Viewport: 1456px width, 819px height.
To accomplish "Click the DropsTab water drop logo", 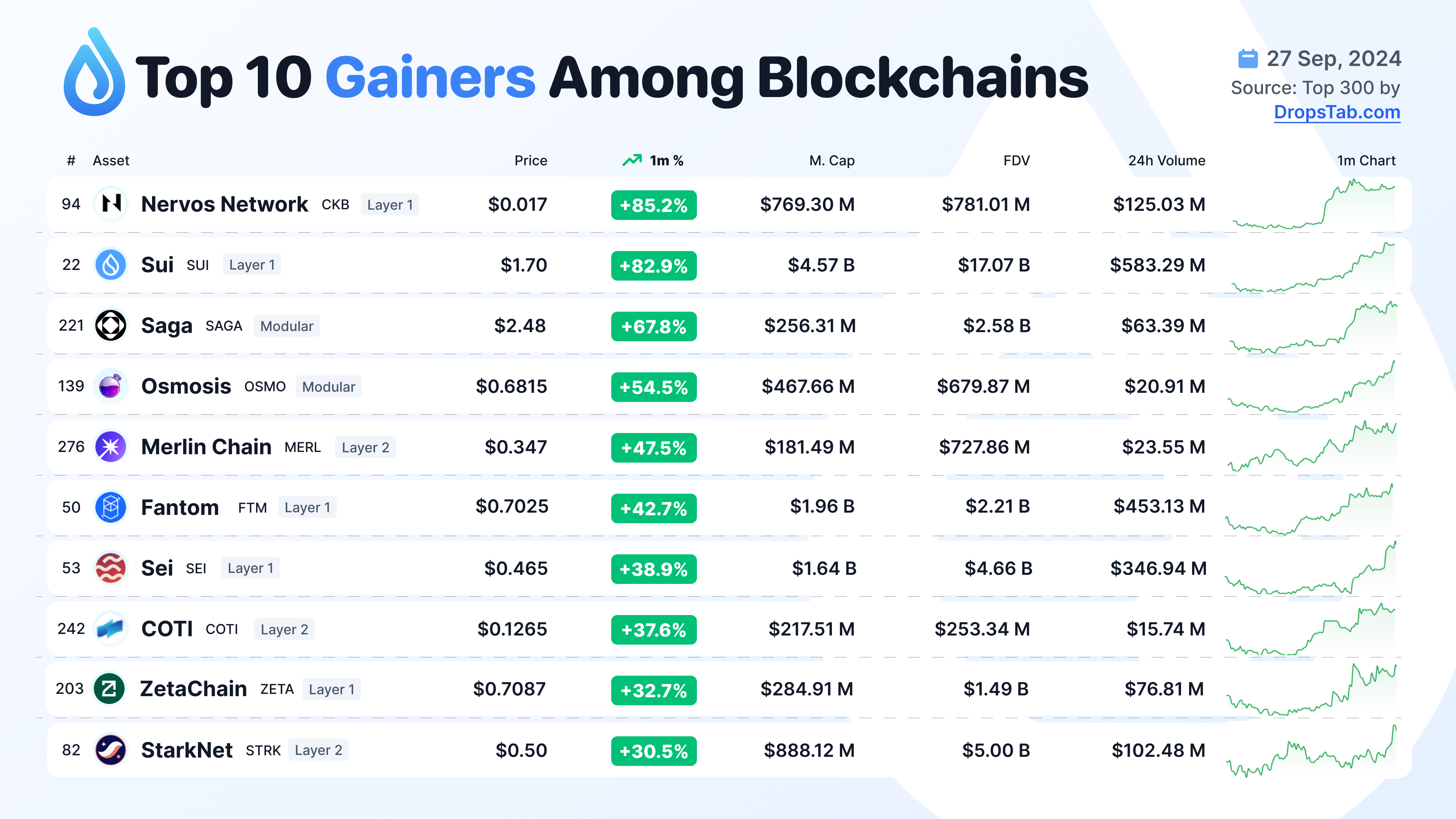I will [x=94, y=74].
